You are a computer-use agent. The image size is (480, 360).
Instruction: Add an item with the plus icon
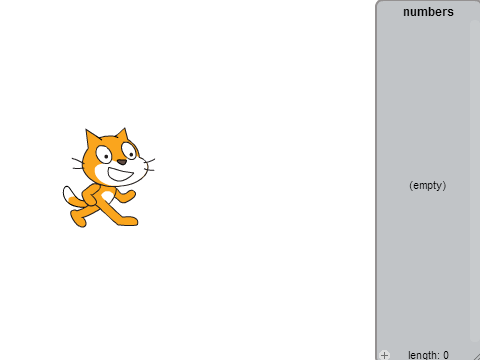coord(384,355)
